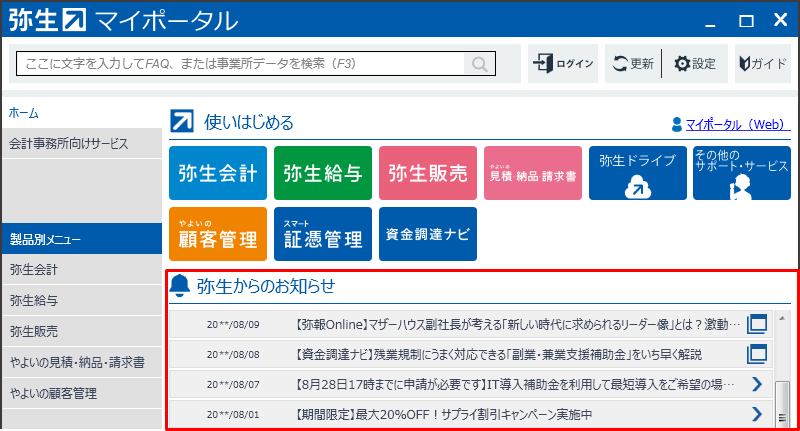
Task: Select 製品別メニュー sidebar header
Action: coord(82,239)
